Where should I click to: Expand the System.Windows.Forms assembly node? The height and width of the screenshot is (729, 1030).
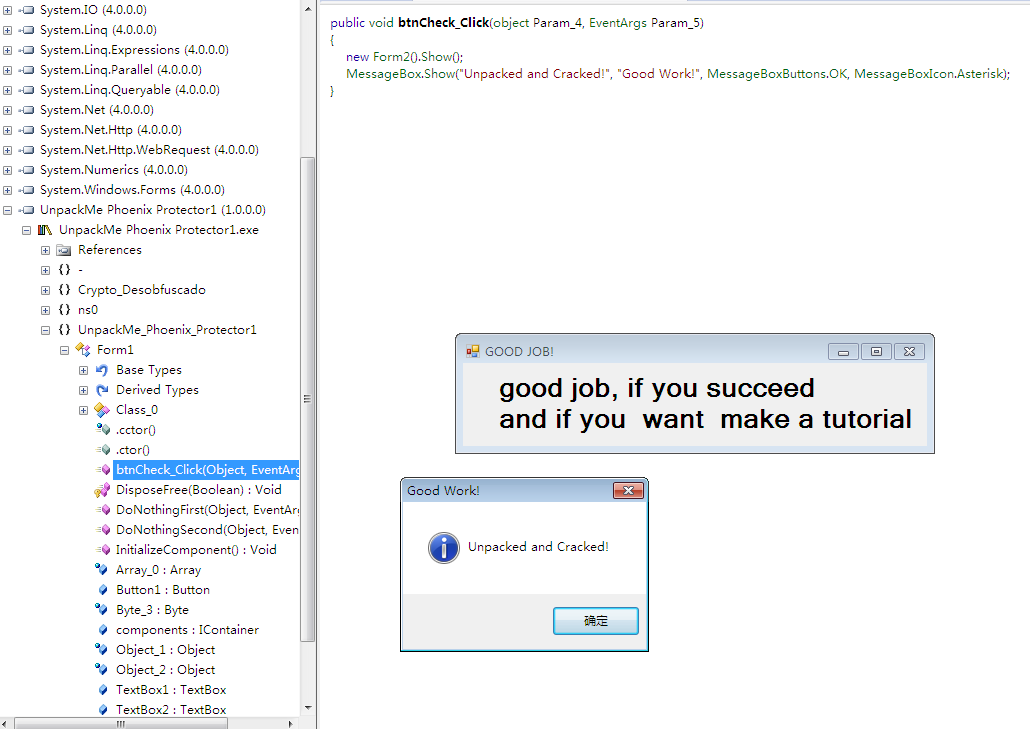point(8,190)
